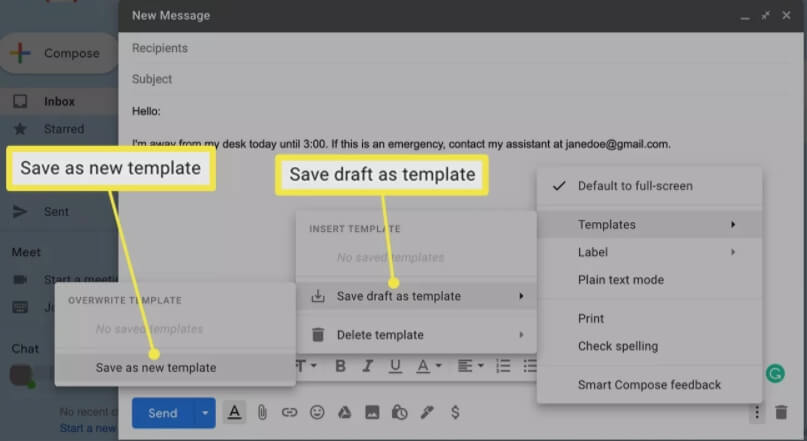Discard draft with the trash icon
The width and height of the screenshot is (807, 441).
click(781, 412)
